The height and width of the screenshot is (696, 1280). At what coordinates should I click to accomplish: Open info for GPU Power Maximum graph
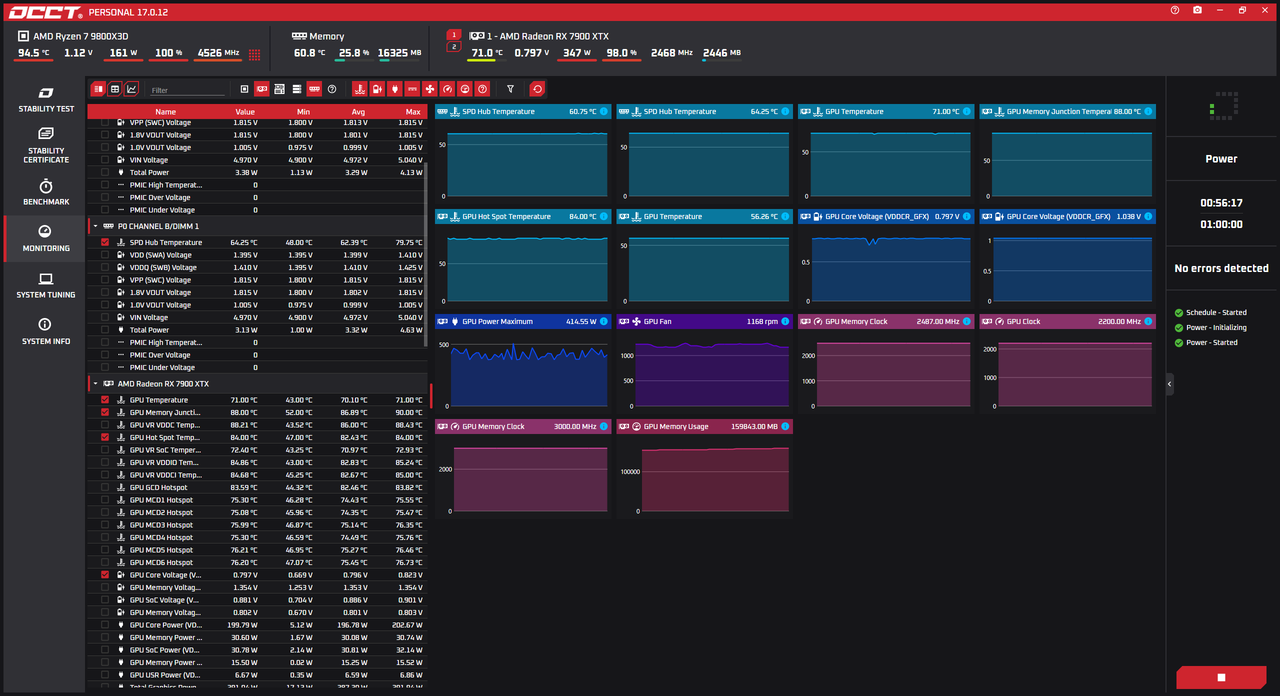[x=603, y=322]
